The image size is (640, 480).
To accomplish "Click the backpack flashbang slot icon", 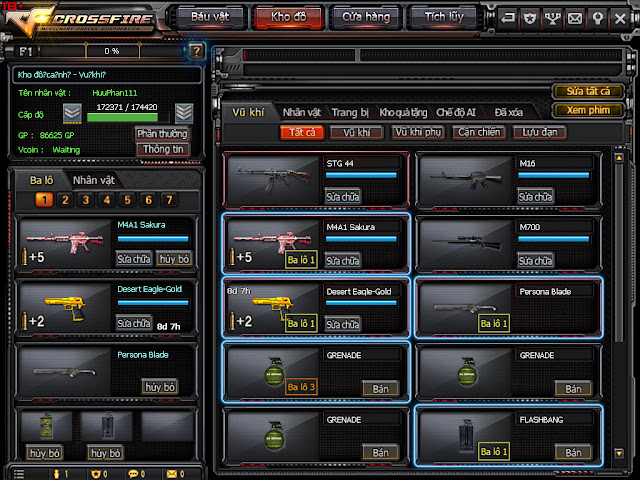I will pyautogui.click(x=107, y=425).
